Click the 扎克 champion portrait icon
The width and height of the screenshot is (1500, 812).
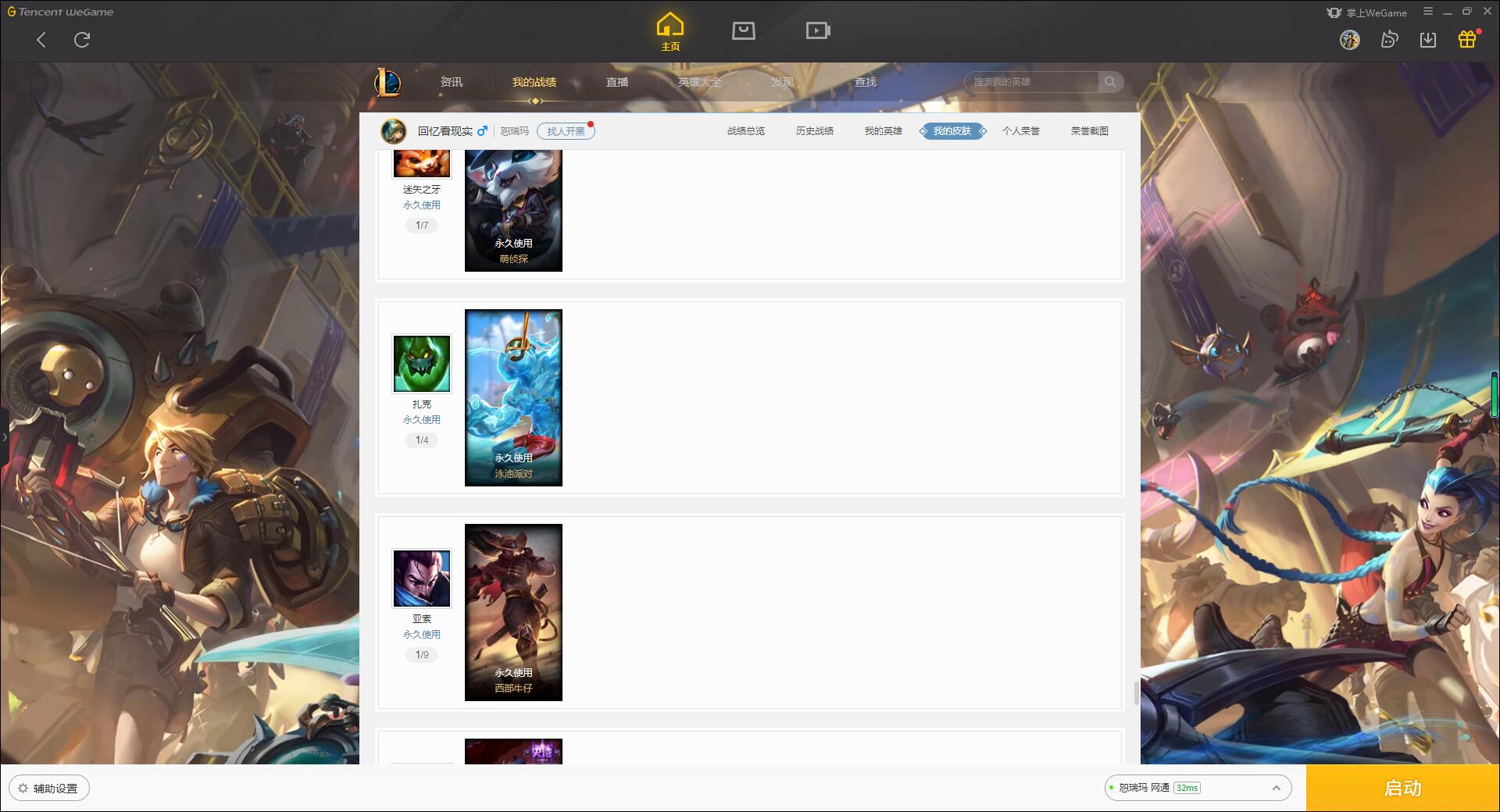point(422,364)
